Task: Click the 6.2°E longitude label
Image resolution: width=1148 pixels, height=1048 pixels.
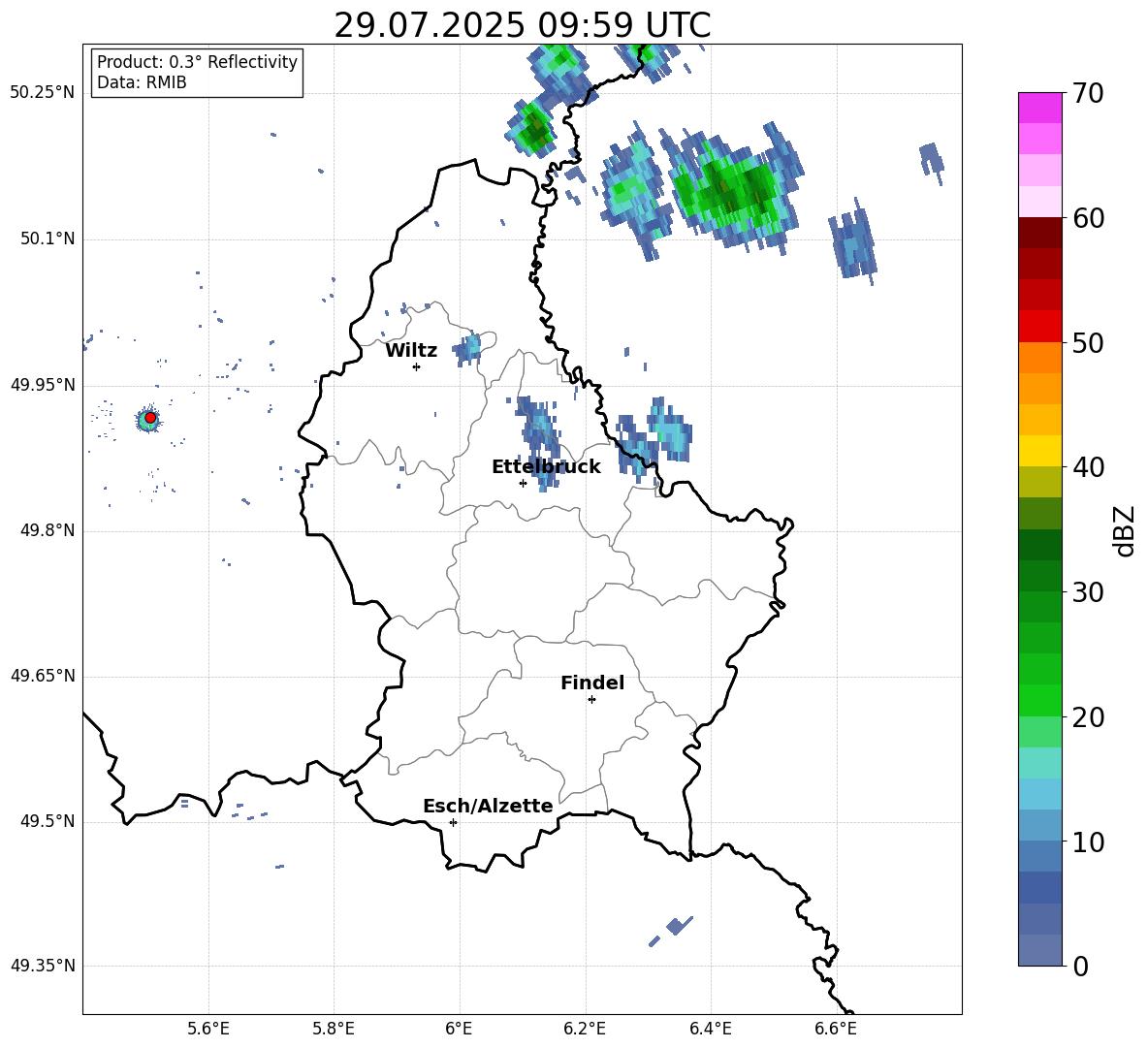Action: tap(585, 1029)
